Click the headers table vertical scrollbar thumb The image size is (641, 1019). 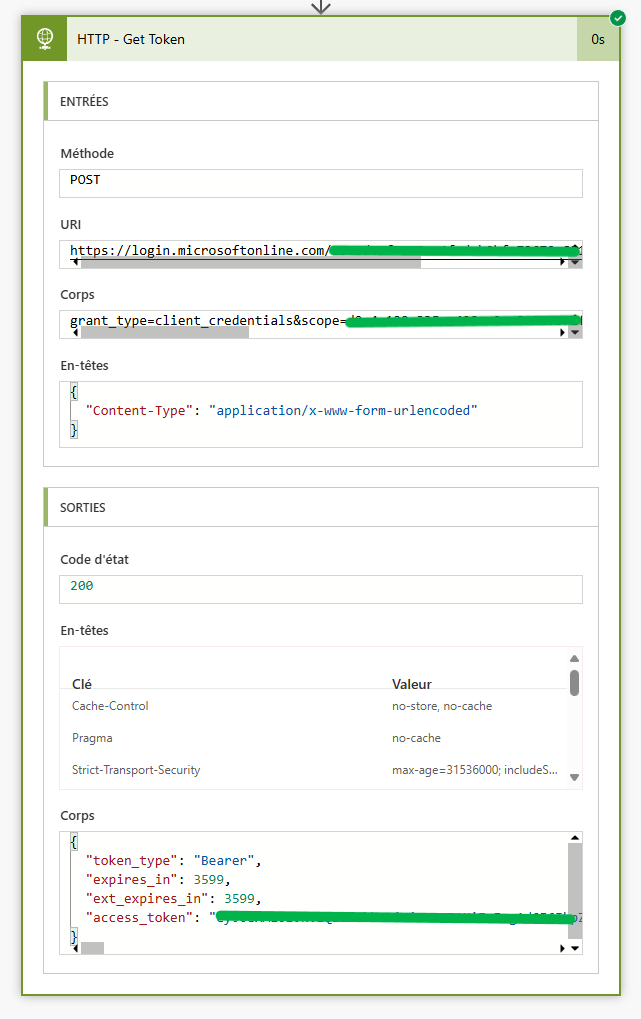click(x=574, y=682)
